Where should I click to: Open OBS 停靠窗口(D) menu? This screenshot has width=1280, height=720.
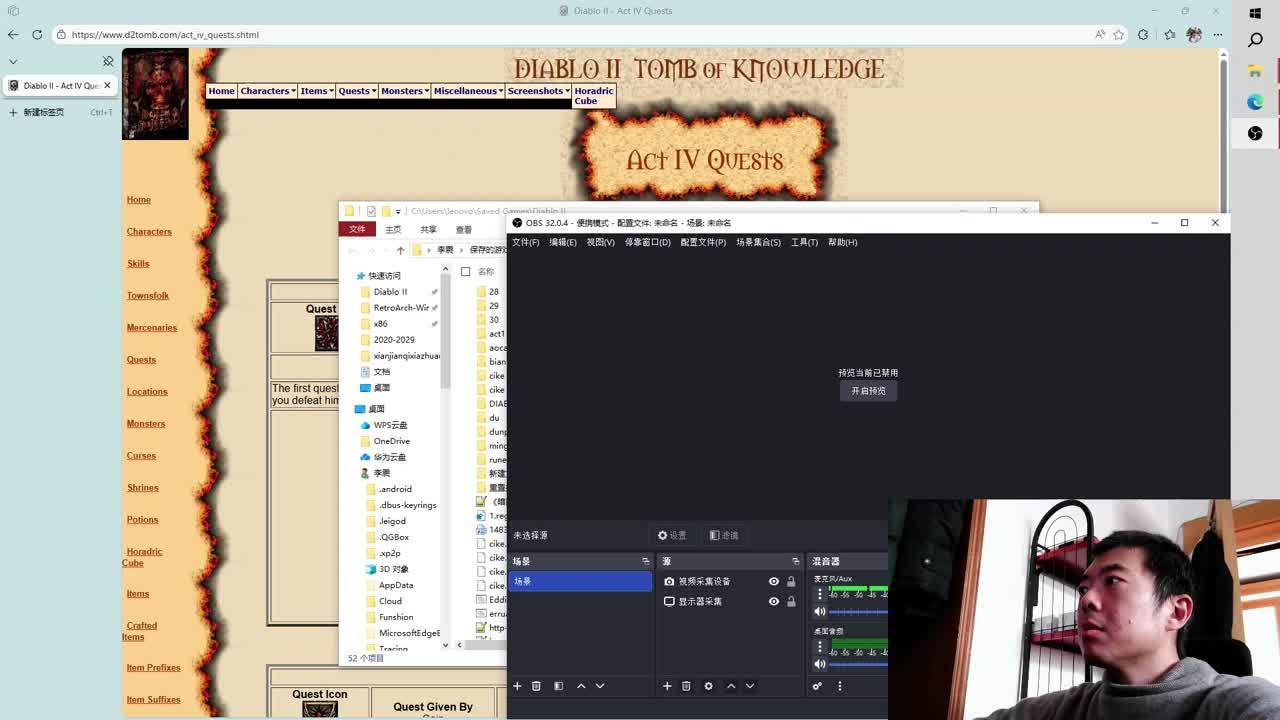tap(647, 242)
